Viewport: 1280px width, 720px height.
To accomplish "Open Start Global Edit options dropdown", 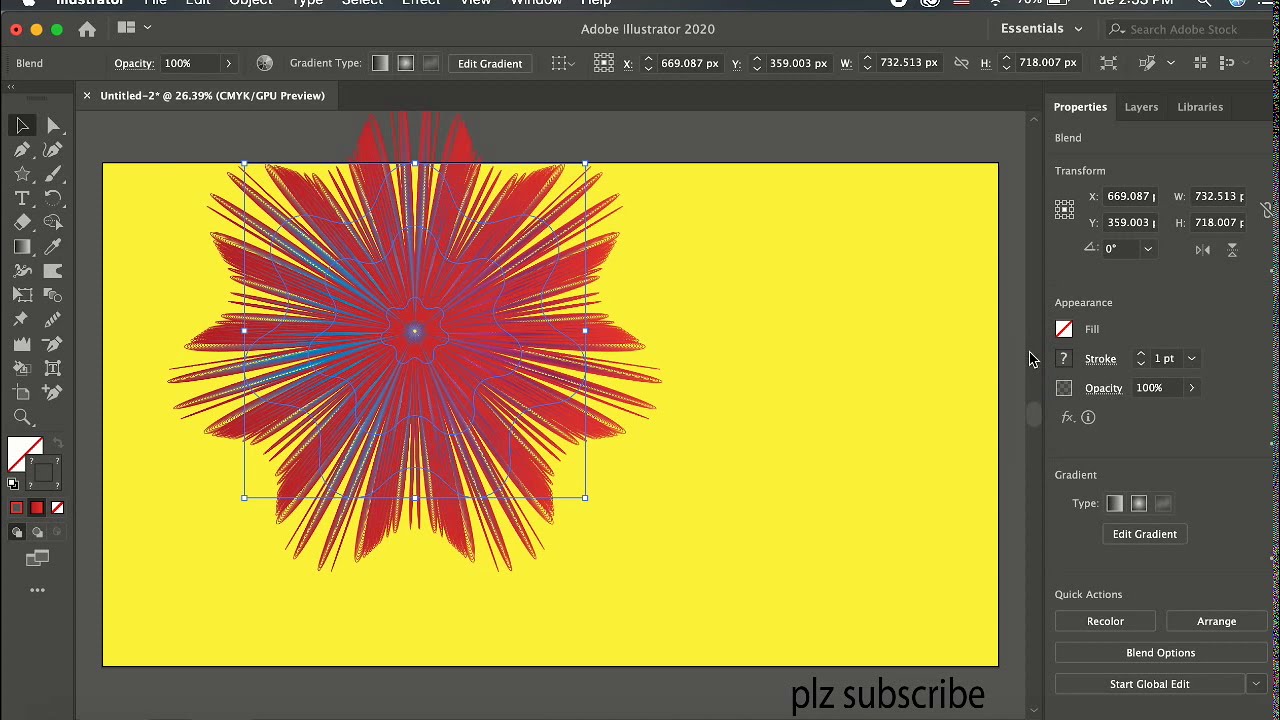I will tap(1256, 684).
